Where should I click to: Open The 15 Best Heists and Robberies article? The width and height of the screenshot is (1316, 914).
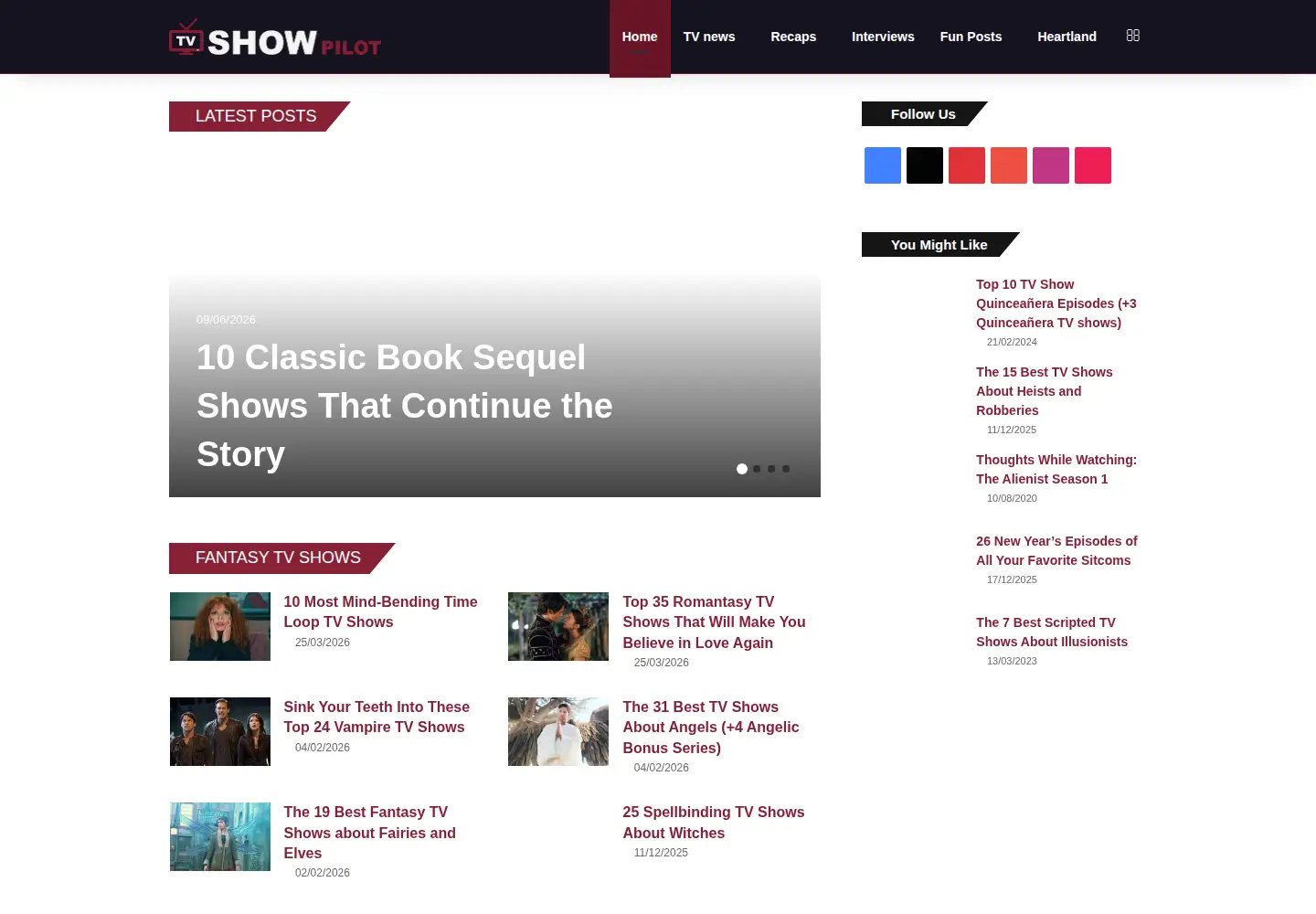[x=1045, y=391]
